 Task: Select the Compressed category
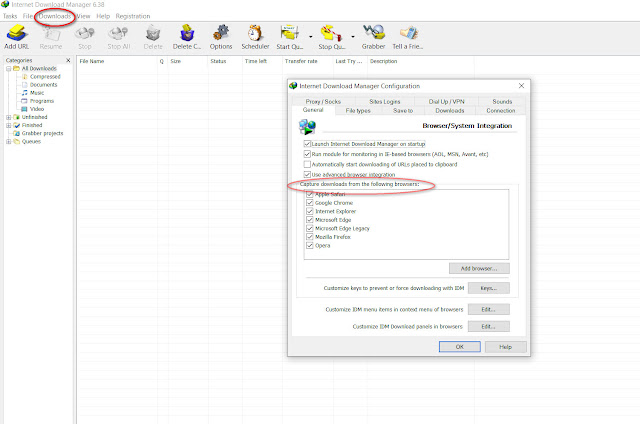click(x=45, y=77)
